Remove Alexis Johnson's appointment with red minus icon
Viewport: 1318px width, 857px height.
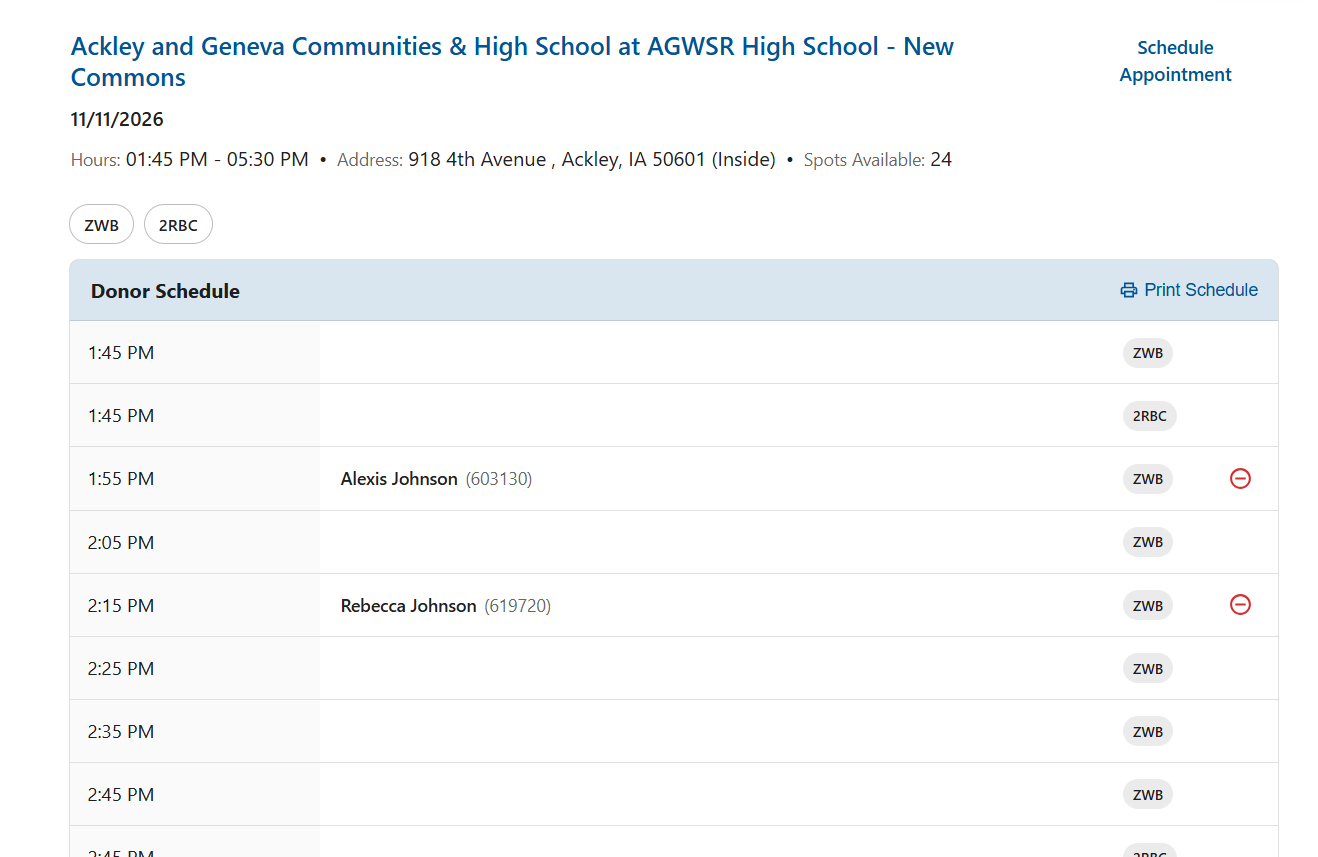click(1240, 479)
